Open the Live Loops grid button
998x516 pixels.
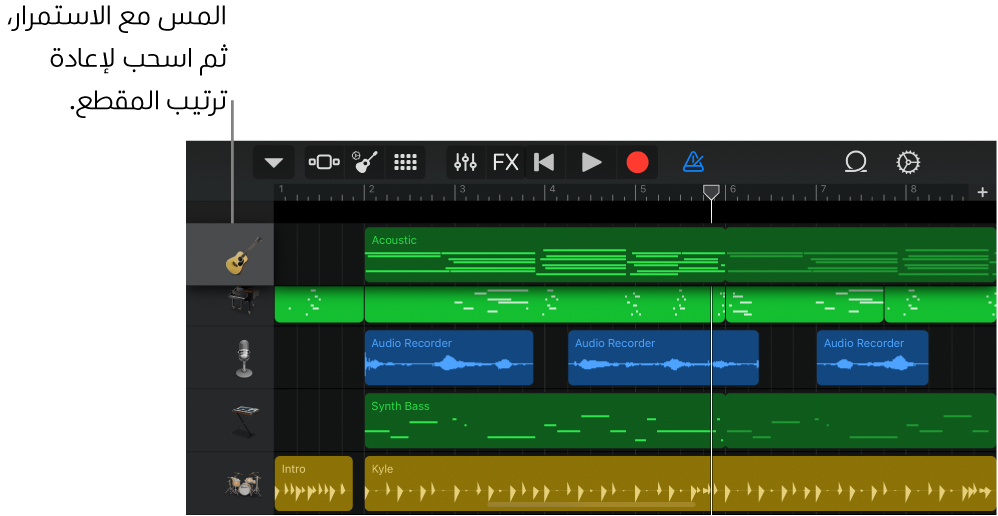[x=405, y=163]
